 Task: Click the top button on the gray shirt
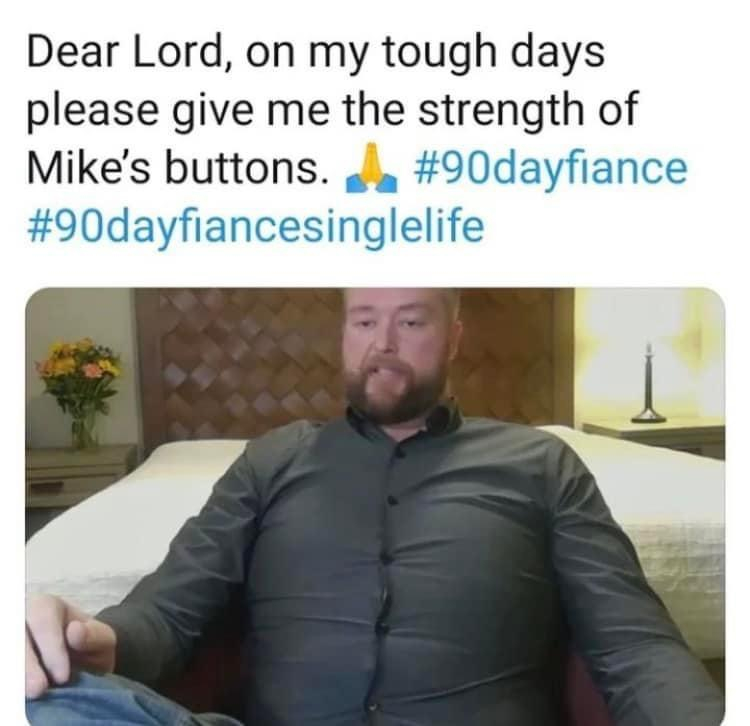[x=397, y=453]
